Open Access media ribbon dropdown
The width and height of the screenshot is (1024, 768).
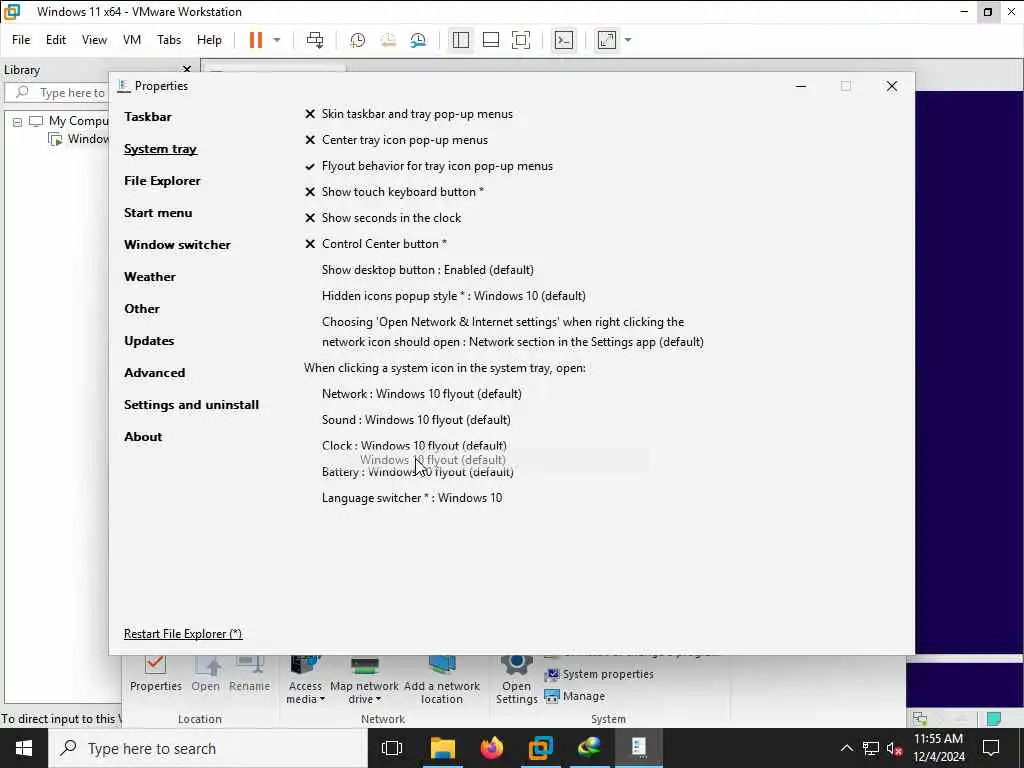pos(305,680)
